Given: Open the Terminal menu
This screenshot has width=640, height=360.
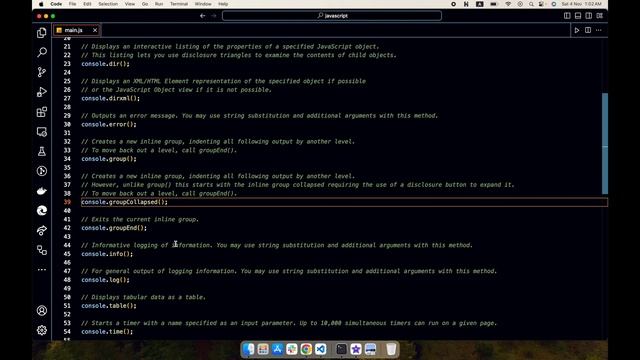Looking at the screenshot, I should [179, 4].
